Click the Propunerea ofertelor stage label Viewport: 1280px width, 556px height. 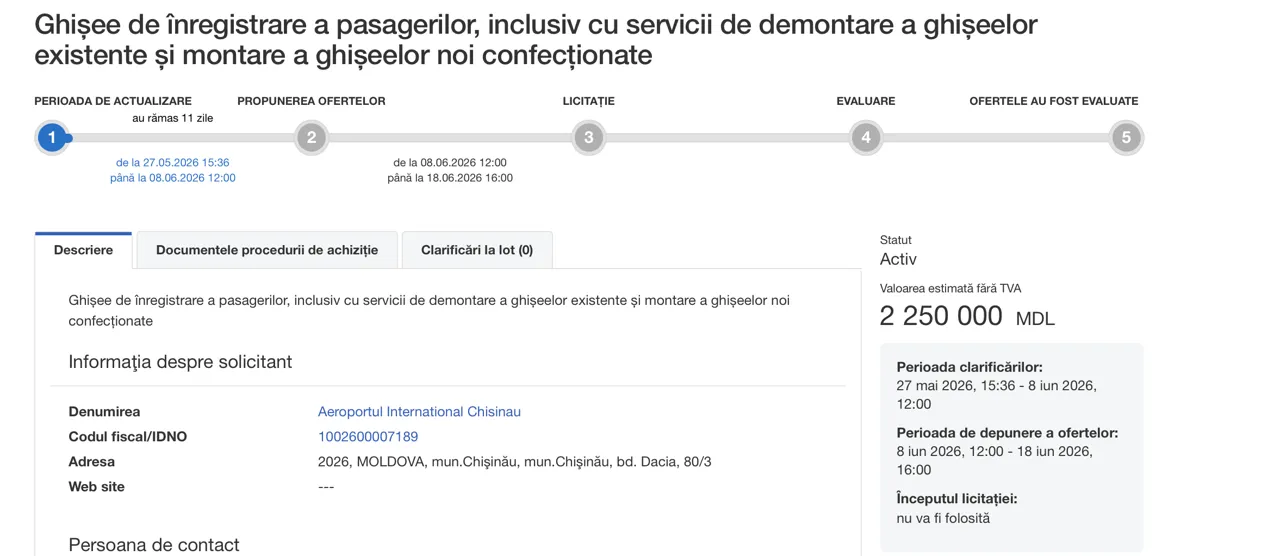click(311, 101)
